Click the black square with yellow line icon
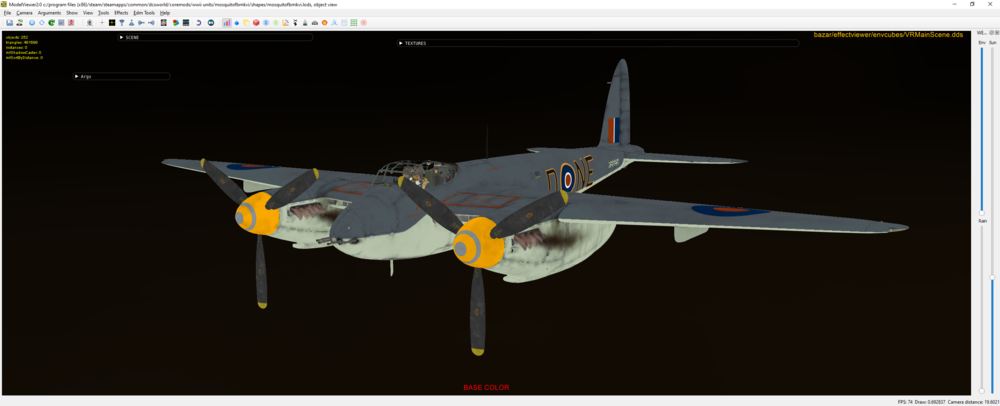This screenshot has width=1000, height=406. (112, 22)
